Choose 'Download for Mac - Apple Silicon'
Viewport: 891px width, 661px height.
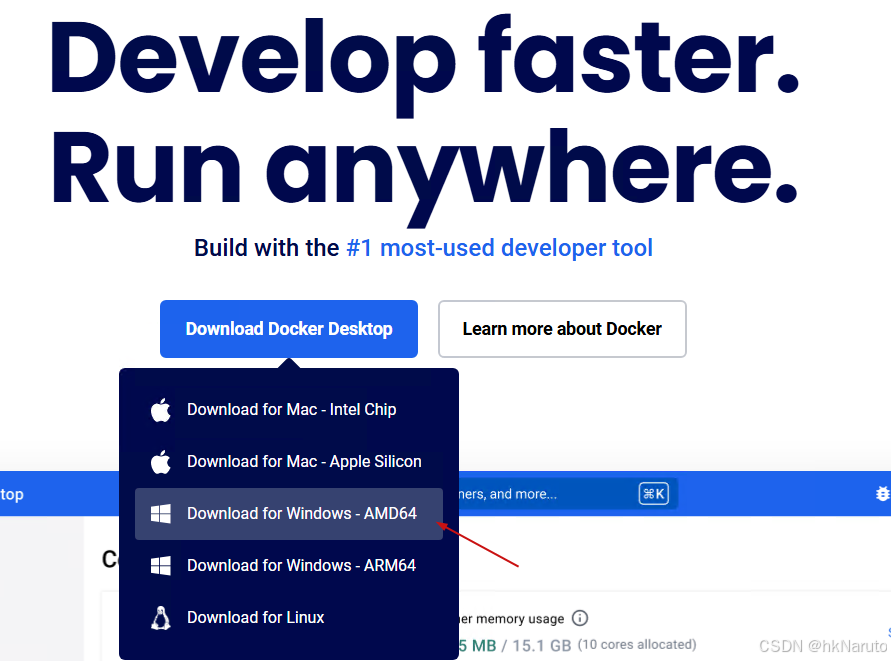304,461
